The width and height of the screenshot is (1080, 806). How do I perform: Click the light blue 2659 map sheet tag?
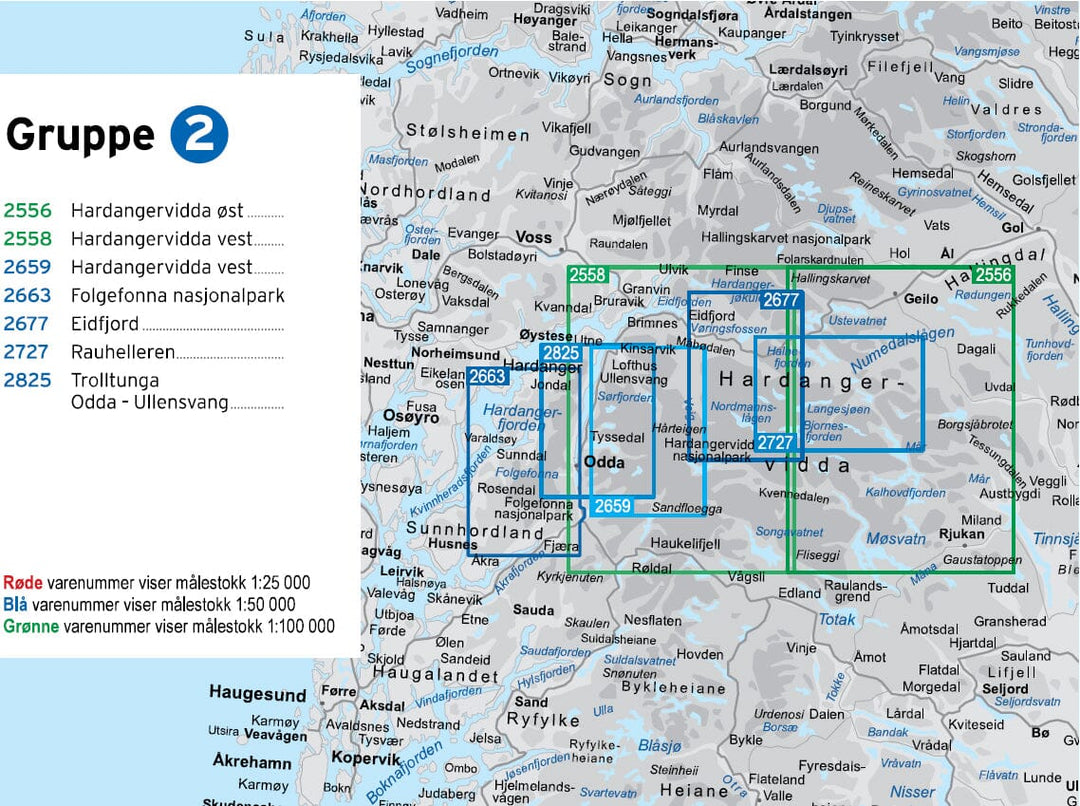click(612, 506)
